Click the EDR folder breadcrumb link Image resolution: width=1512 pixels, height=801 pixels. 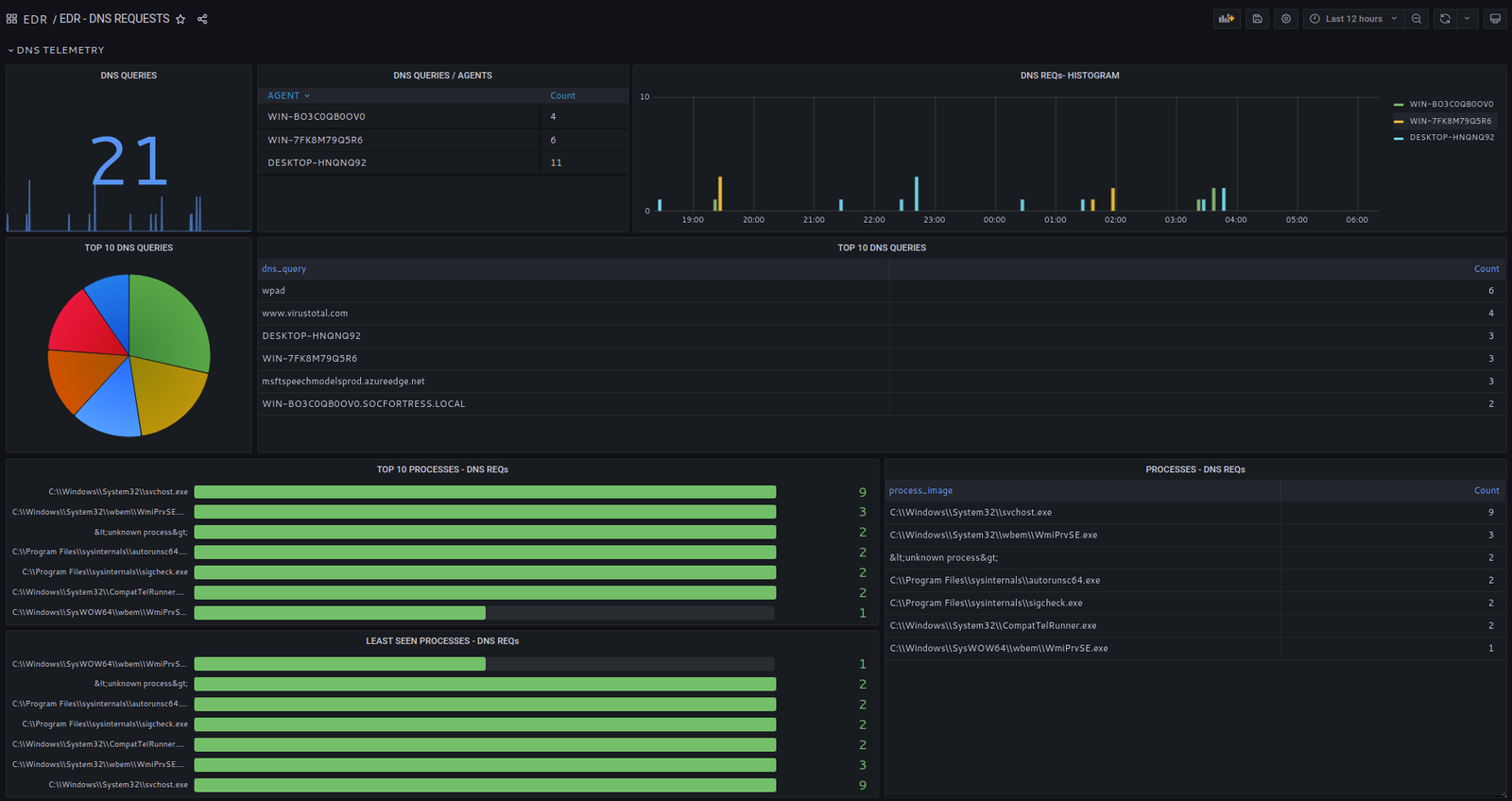(35, 19)
